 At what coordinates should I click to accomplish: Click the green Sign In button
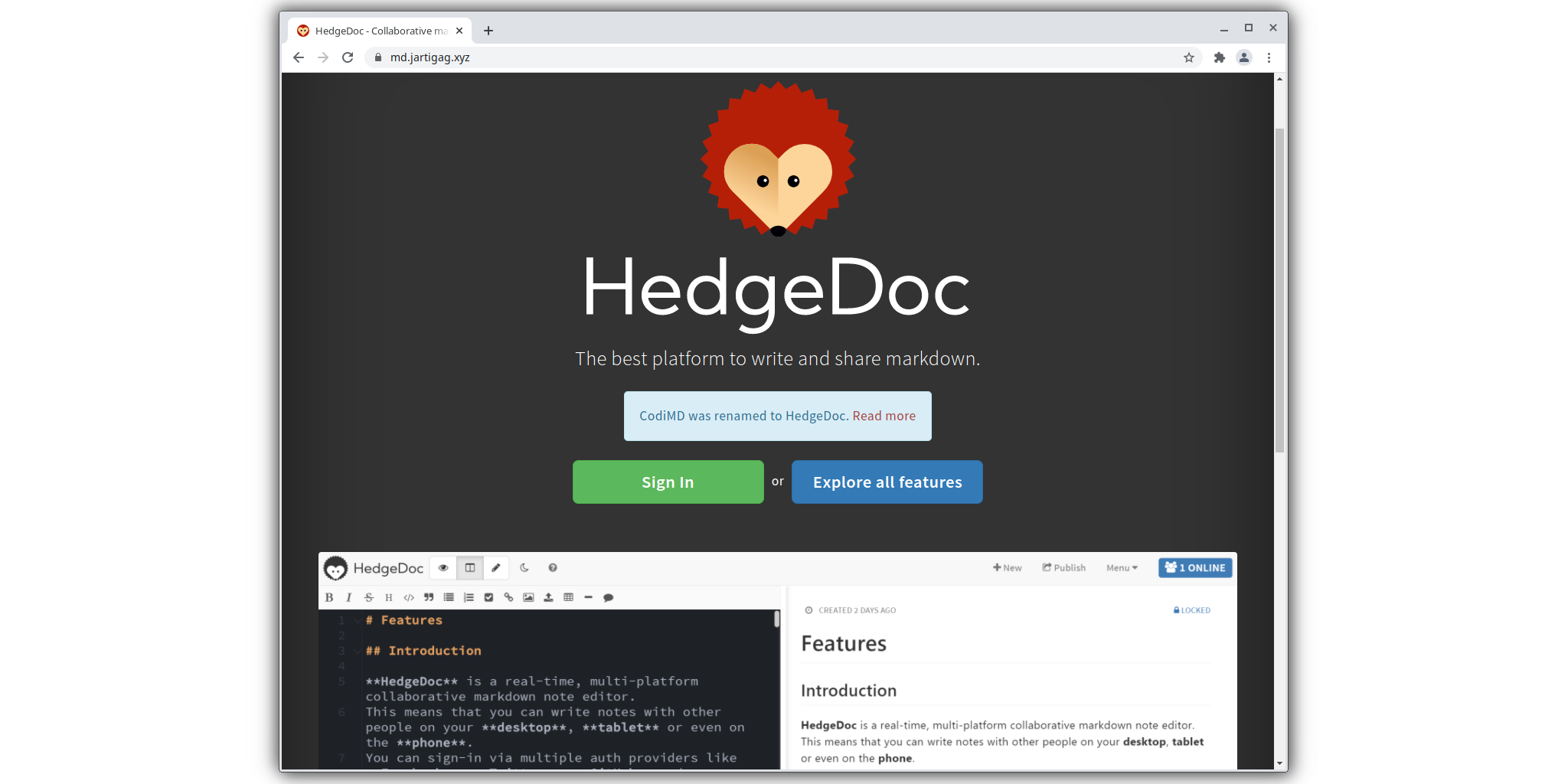668,482
